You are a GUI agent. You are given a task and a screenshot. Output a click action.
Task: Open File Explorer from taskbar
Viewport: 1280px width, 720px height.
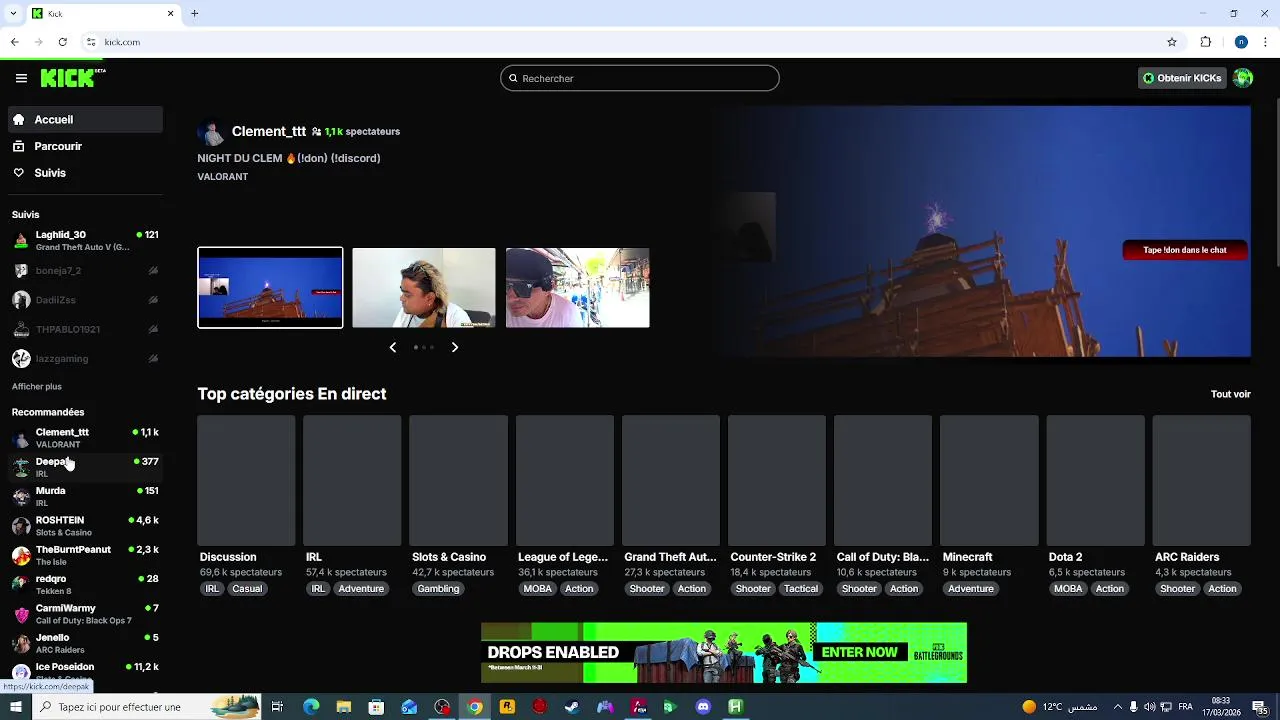[x=343, y=707]
